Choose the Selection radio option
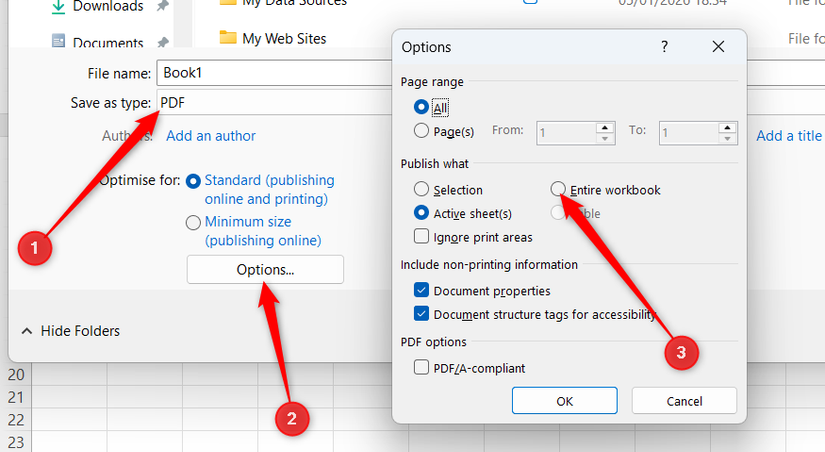Viewport: 825px width, 452px height. click(421, 189)
